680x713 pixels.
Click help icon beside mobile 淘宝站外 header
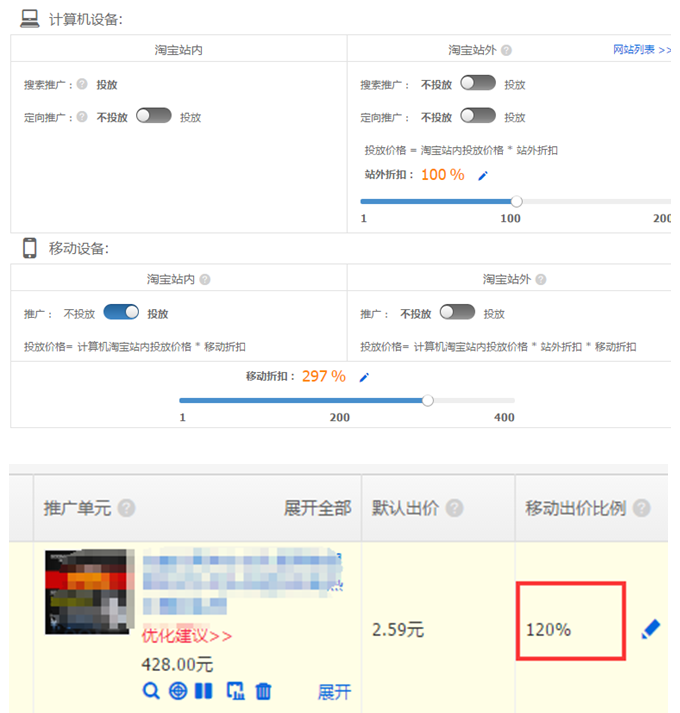[x=541, y=279]
